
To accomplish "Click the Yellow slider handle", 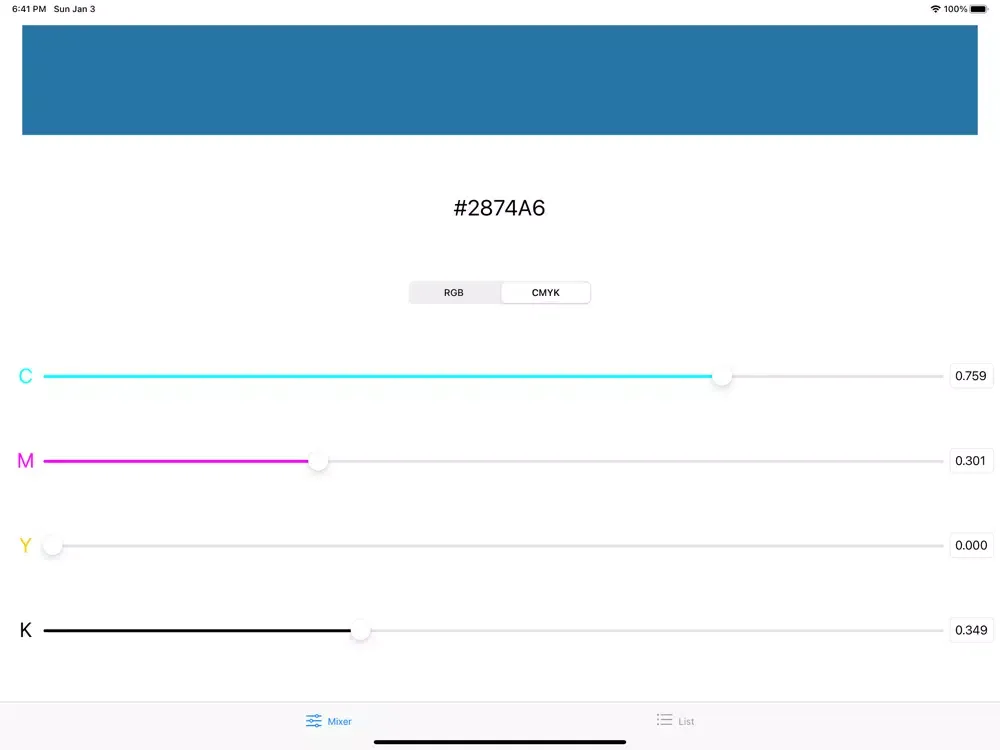I will [x=53, y=546].
